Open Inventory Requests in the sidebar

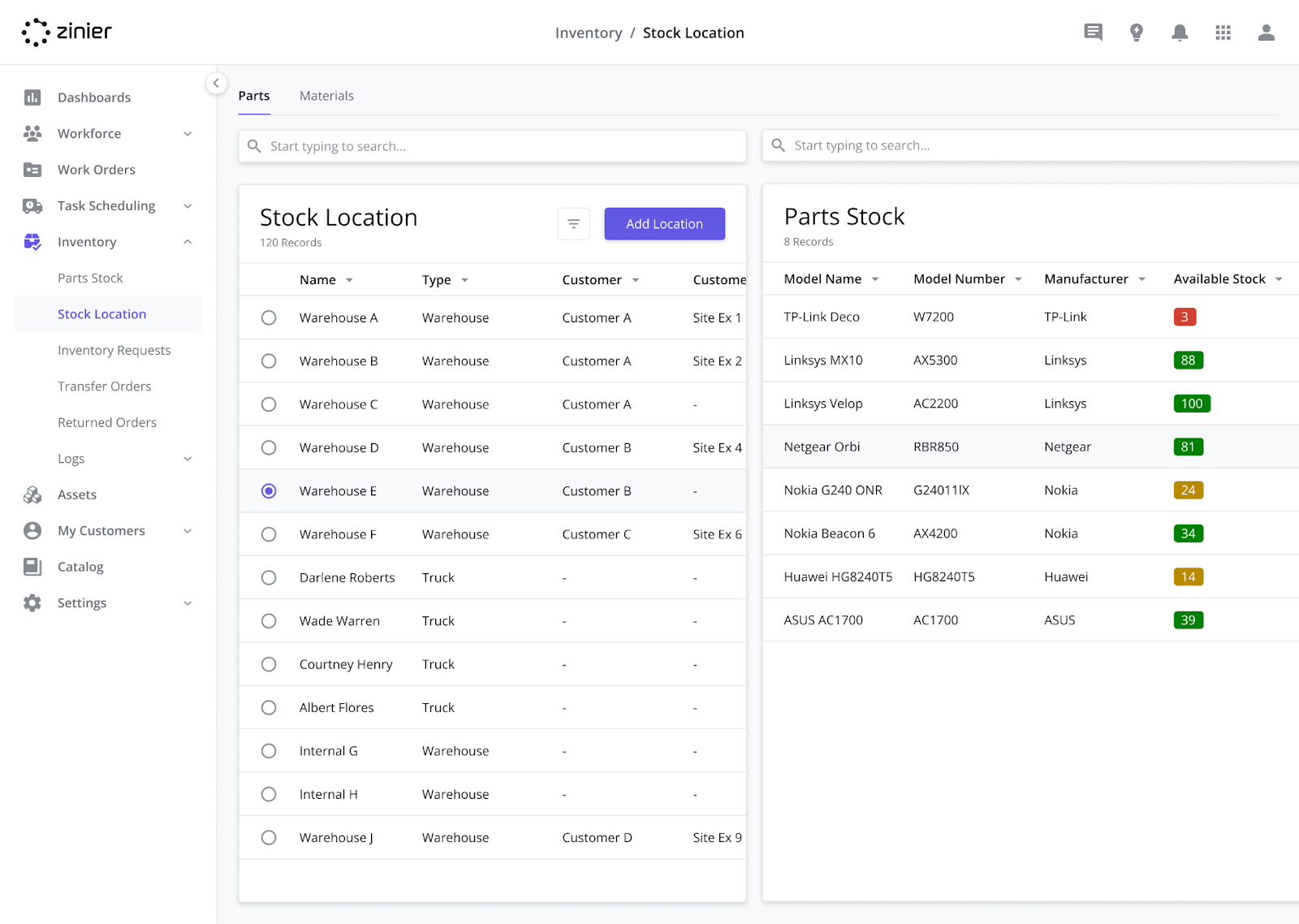tap(114, 350)
